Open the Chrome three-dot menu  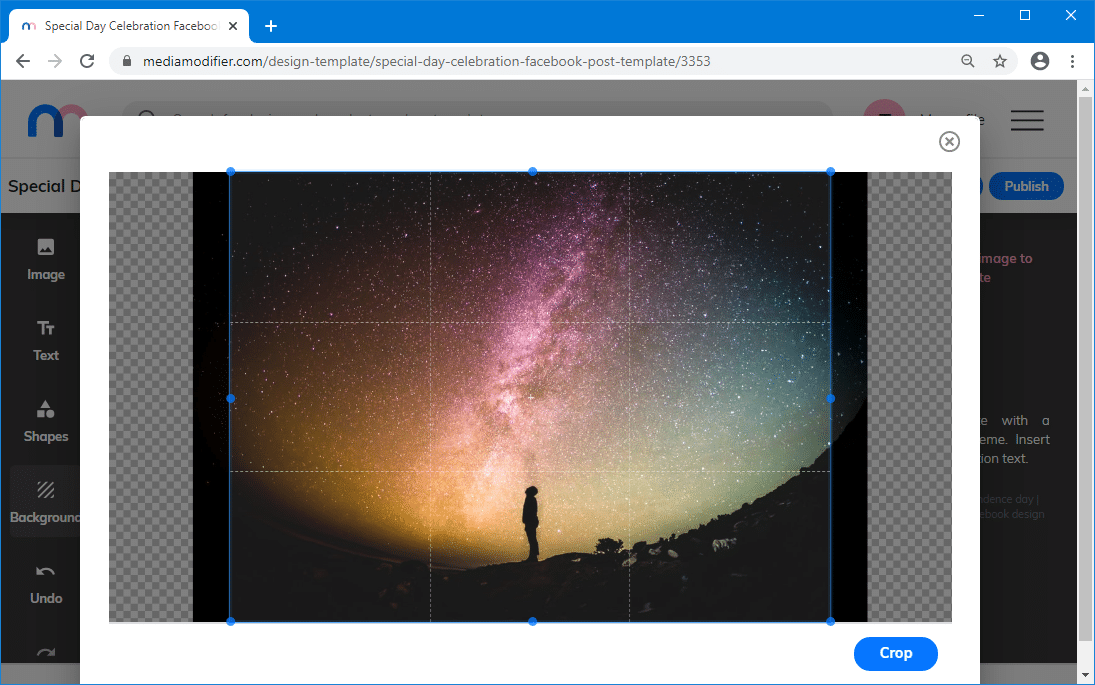[x=1073, y=61]
